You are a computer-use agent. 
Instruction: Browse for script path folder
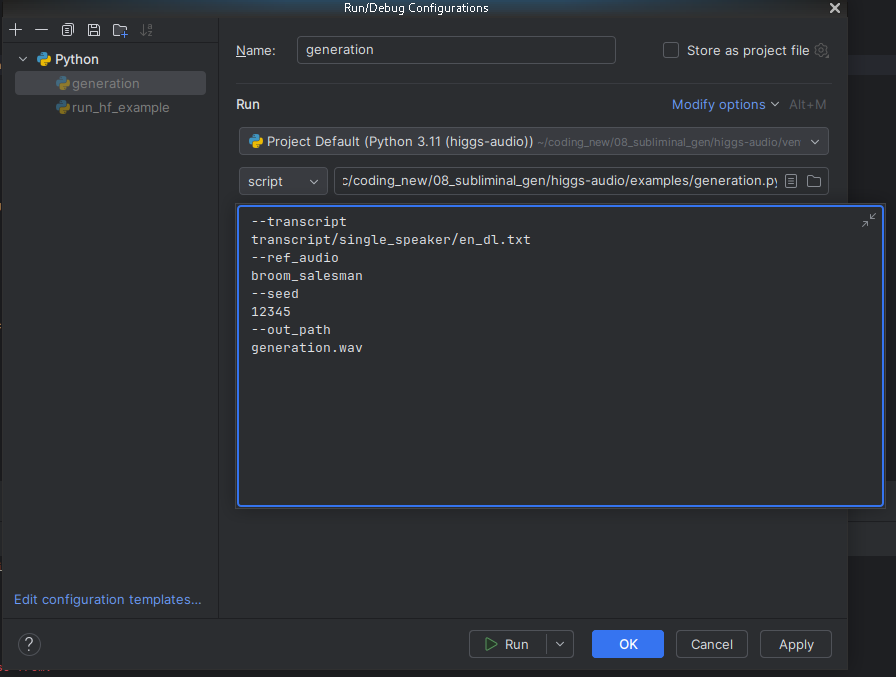pos(813,181)
